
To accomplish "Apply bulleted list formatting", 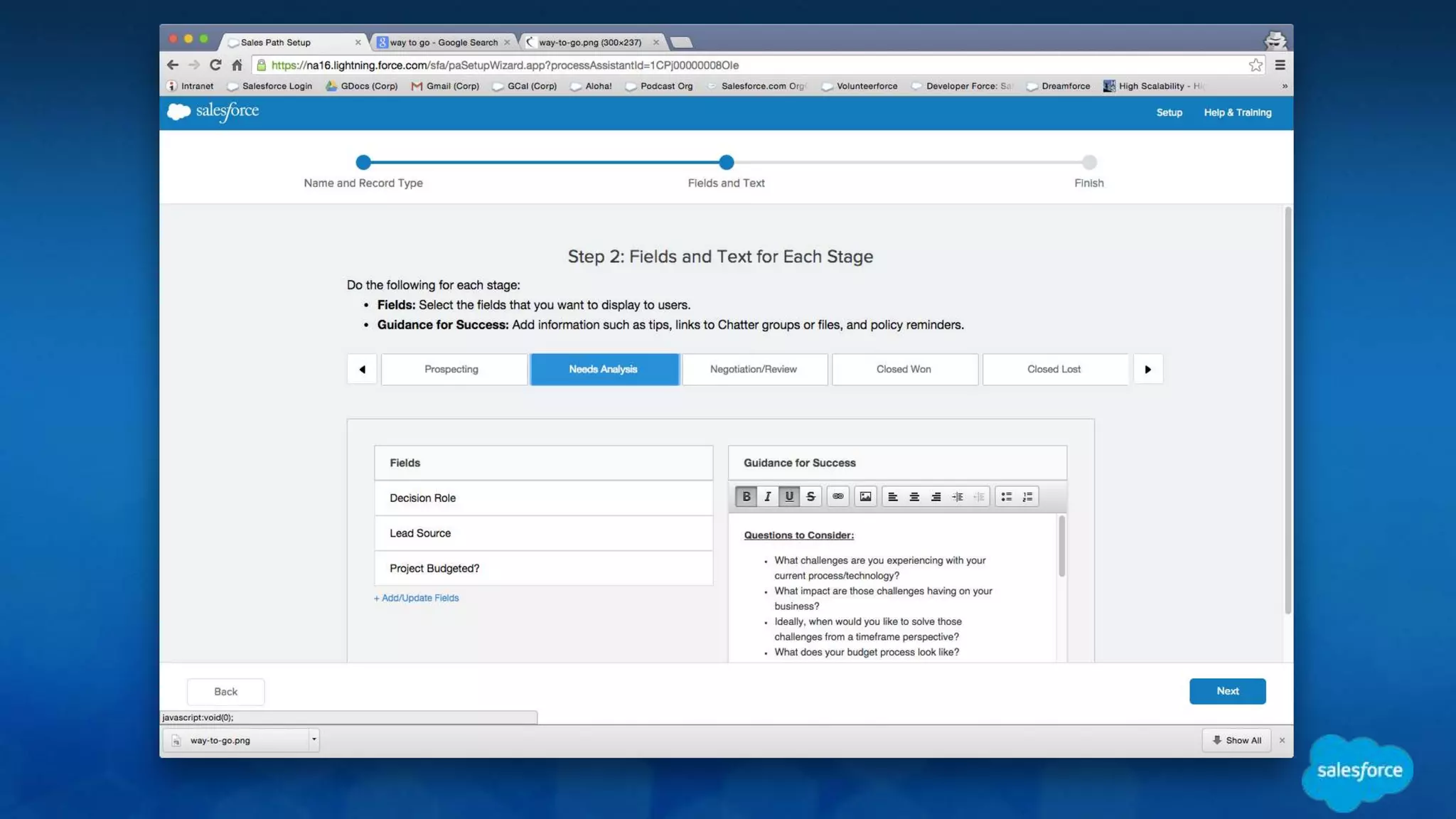I will [1006, 496].
